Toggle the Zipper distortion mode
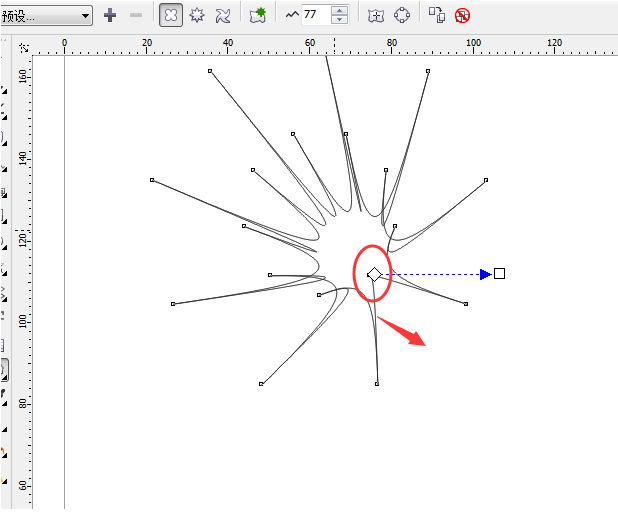 coord(197,15)
